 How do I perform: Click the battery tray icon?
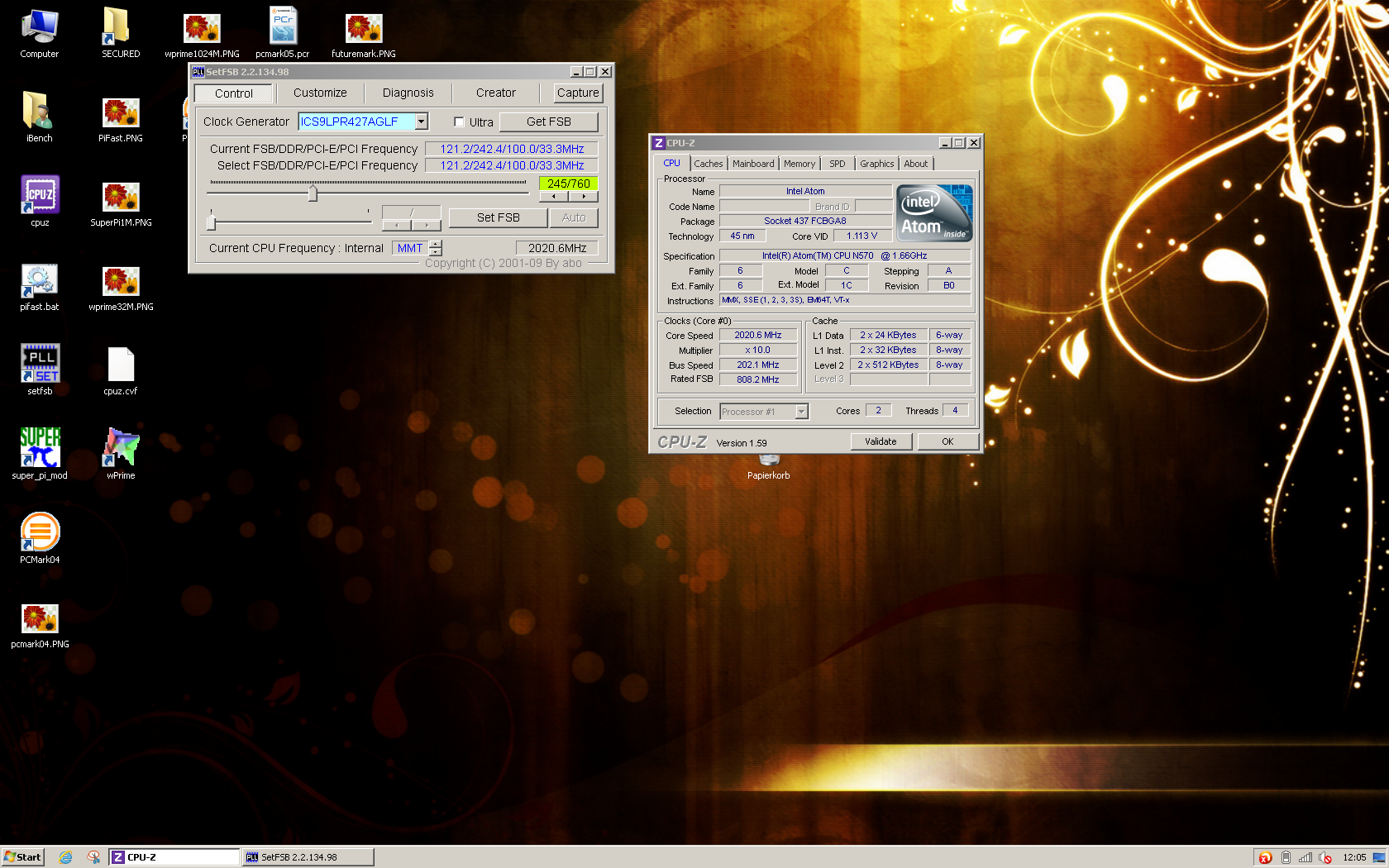[1286, 857]
